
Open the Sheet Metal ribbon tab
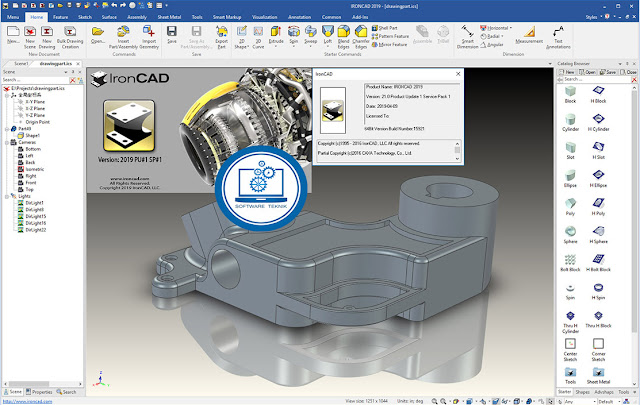pos(169,17)
